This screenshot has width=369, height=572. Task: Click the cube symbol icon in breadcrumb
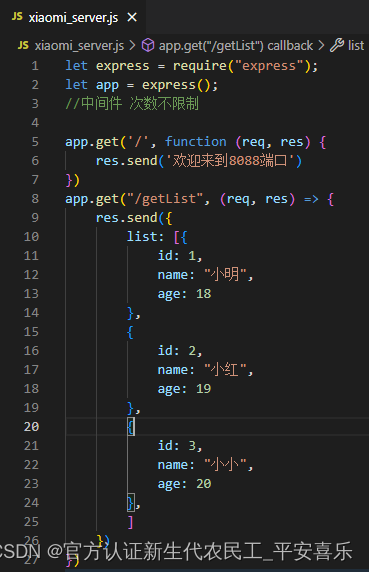tap(148, 45)
